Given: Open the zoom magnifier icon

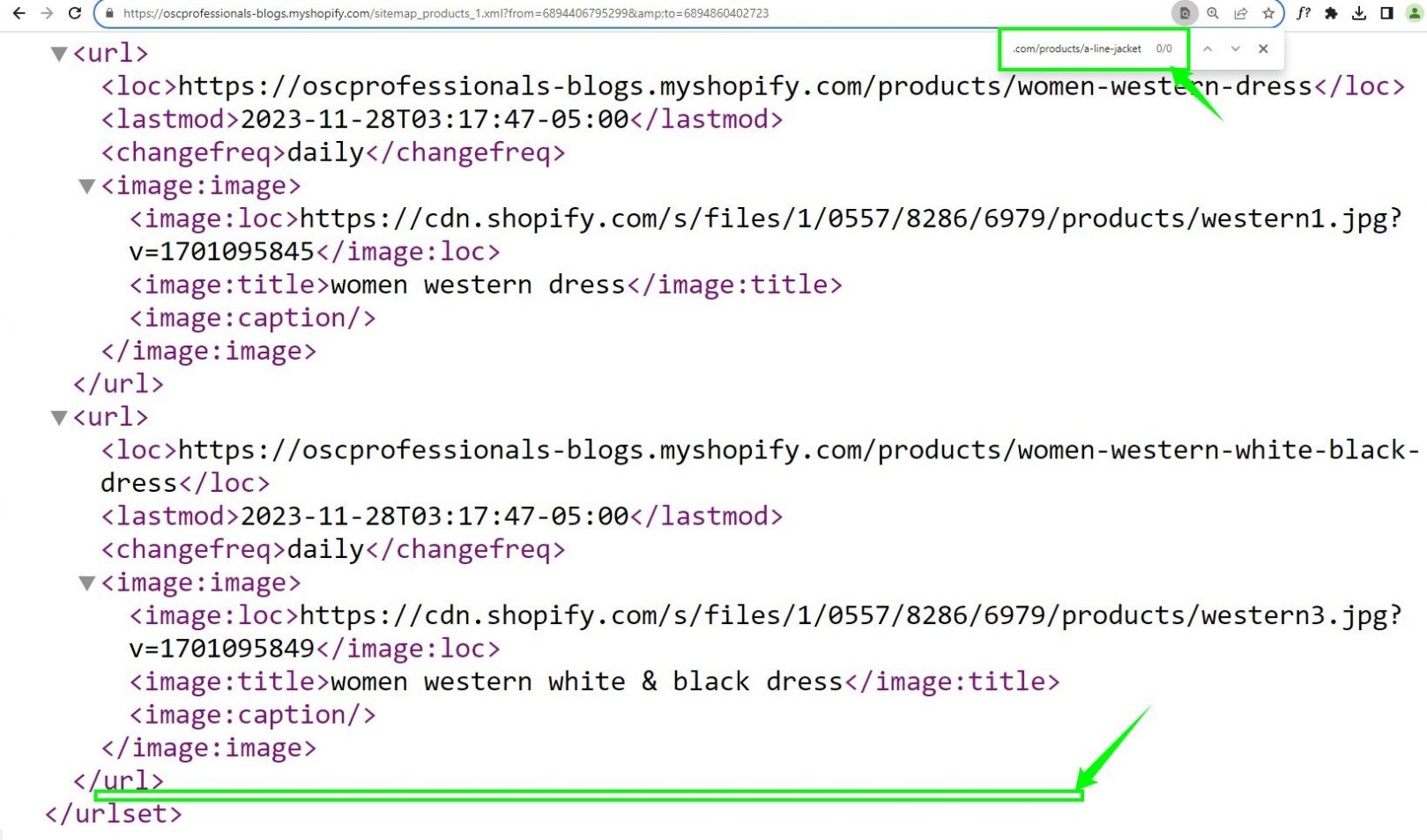Looking at the screenshot, I should point(1213,13).
